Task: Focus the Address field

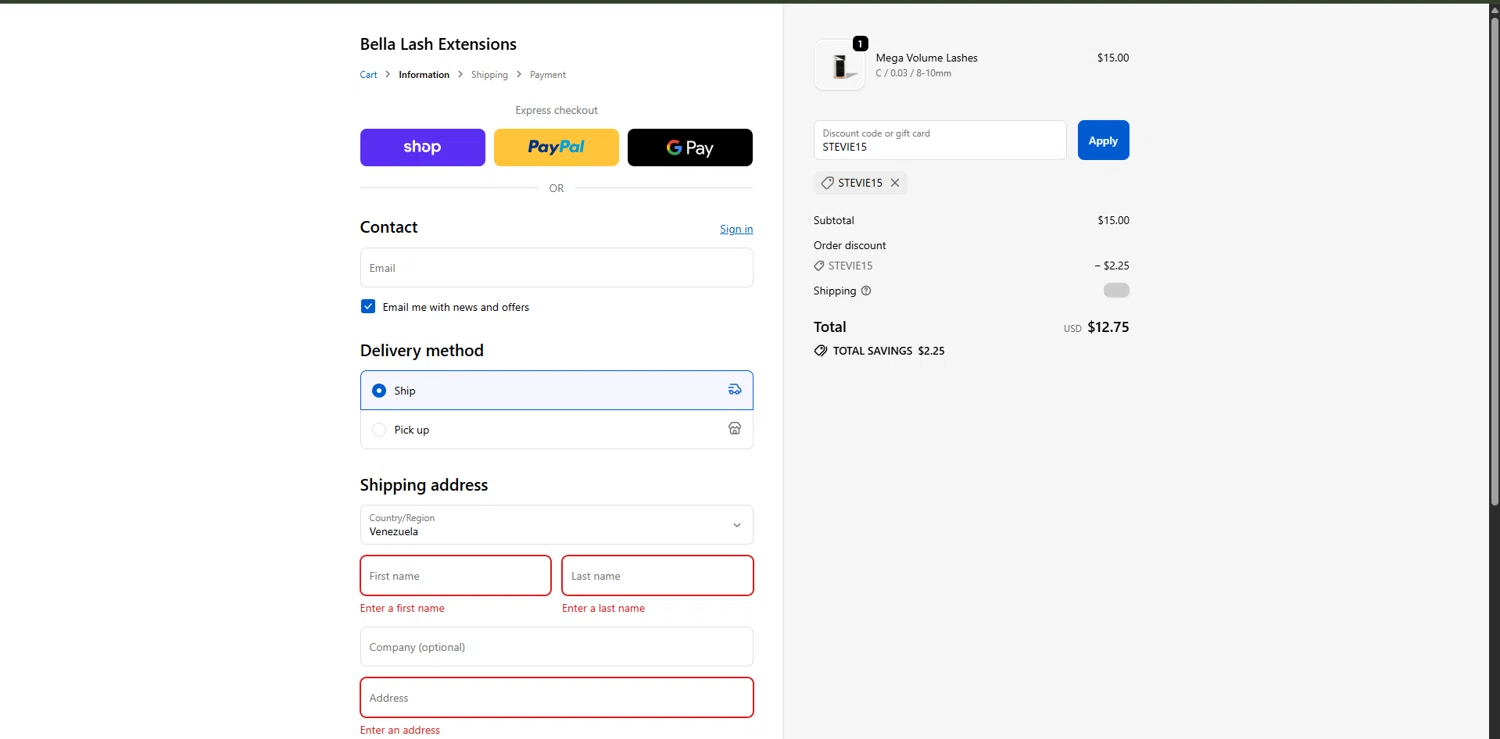Action: click(556, 698)
